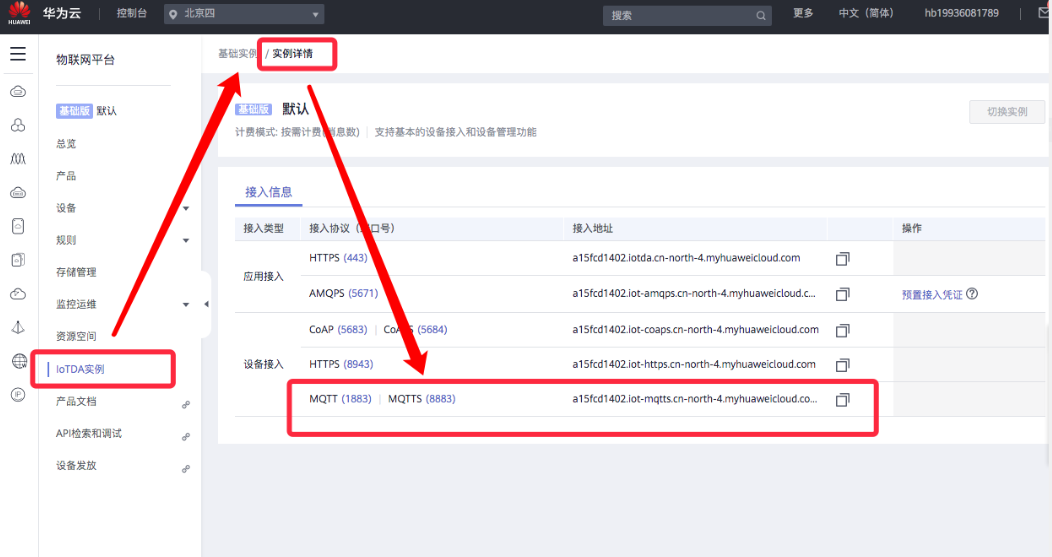This screenshot has width=1052, height=557.
Task: Open API检索和调试 in the sidebar
Action: (89, 434)
